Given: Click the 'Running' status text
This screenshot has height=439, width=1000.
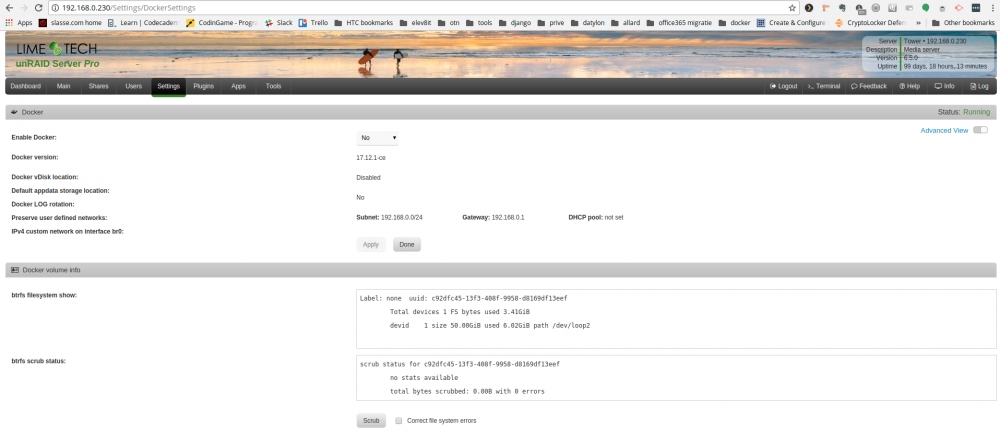Looking at the screenshot, I should [x=976, y=112].
